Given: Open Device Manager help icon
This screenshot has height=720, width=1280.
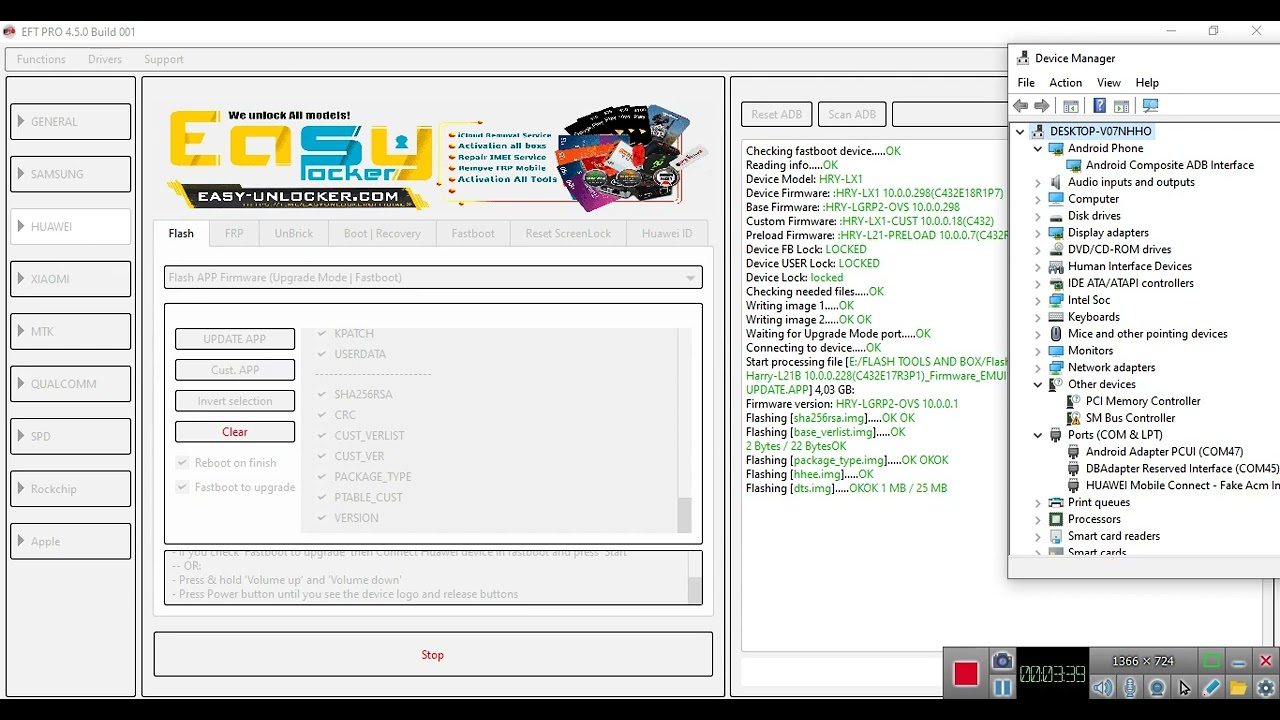Looking at the screenshot, I should [x=1099, y=106].
